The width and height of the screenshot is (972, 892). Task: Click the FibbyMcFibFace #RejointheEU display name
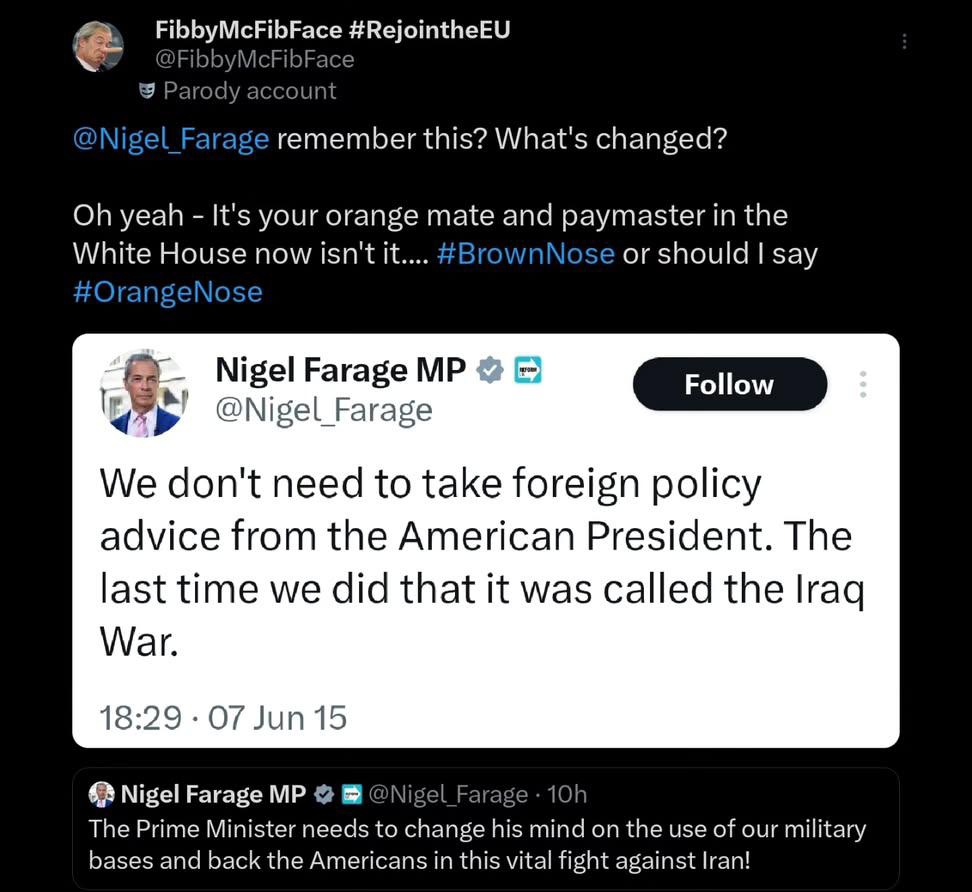point(332,30)
